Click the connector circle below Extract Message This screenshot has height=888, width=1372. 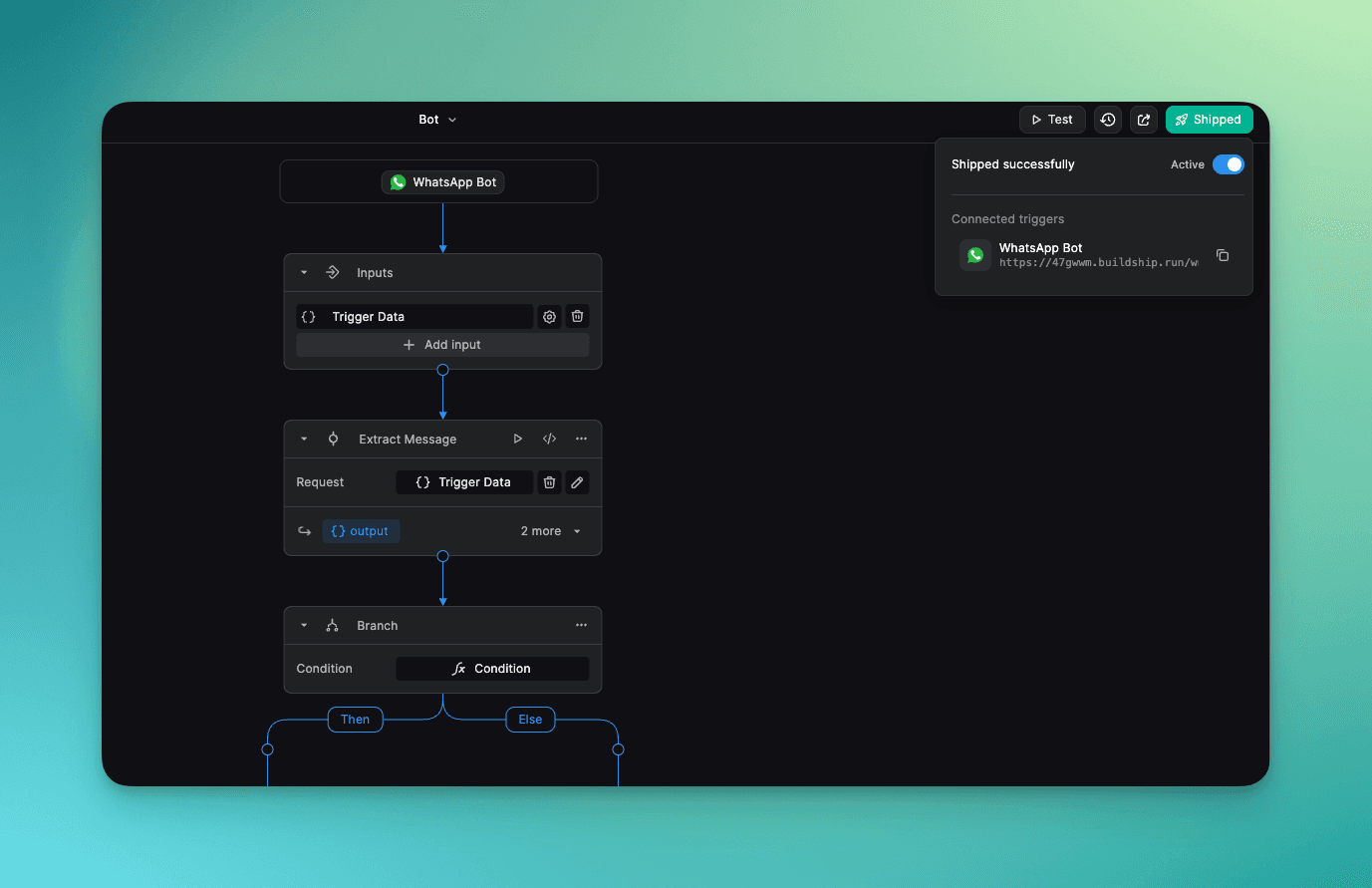point(443,556)
